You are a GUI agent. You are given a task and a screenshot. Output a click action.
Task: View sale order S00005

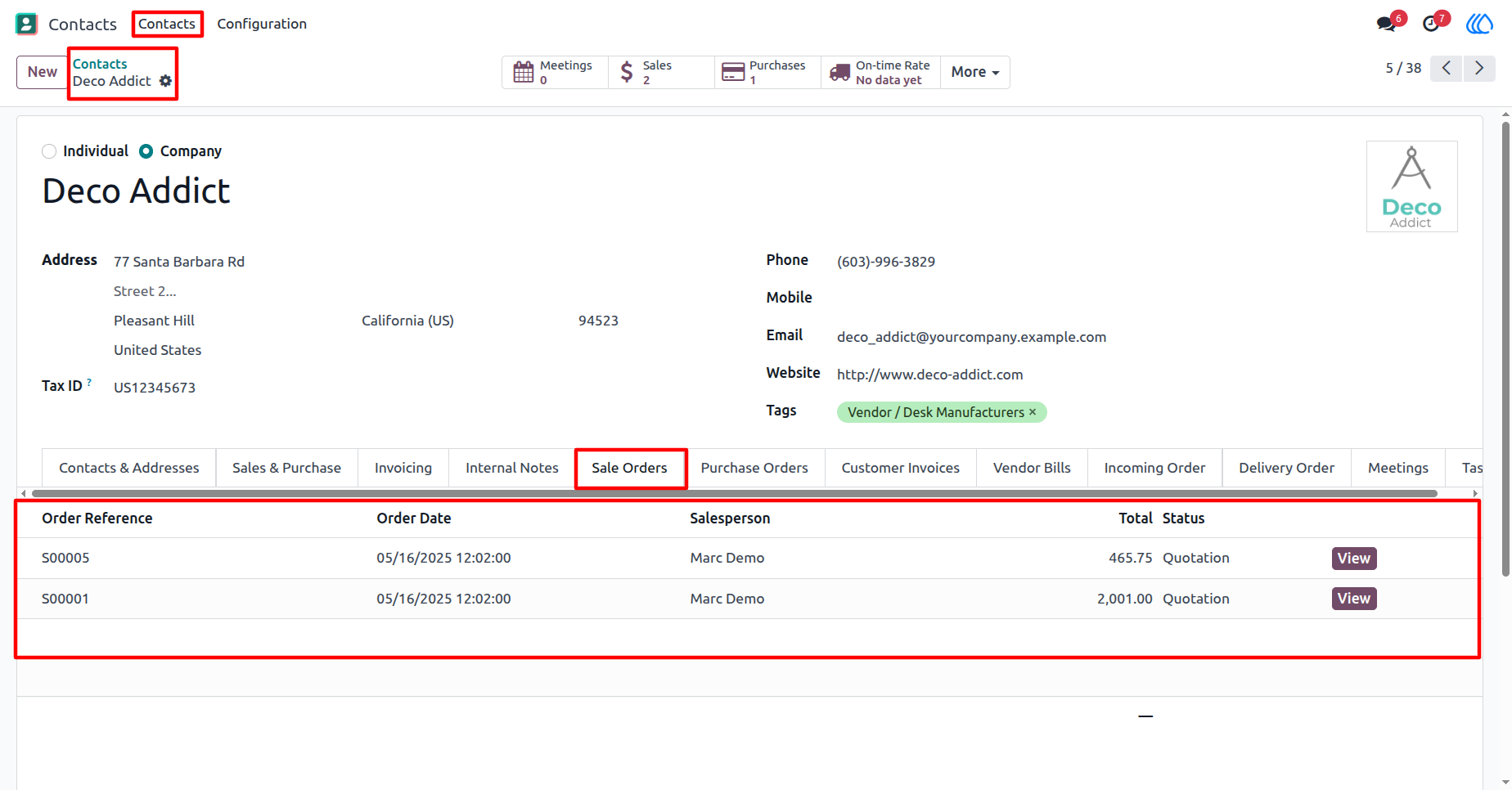point(1354,559)
